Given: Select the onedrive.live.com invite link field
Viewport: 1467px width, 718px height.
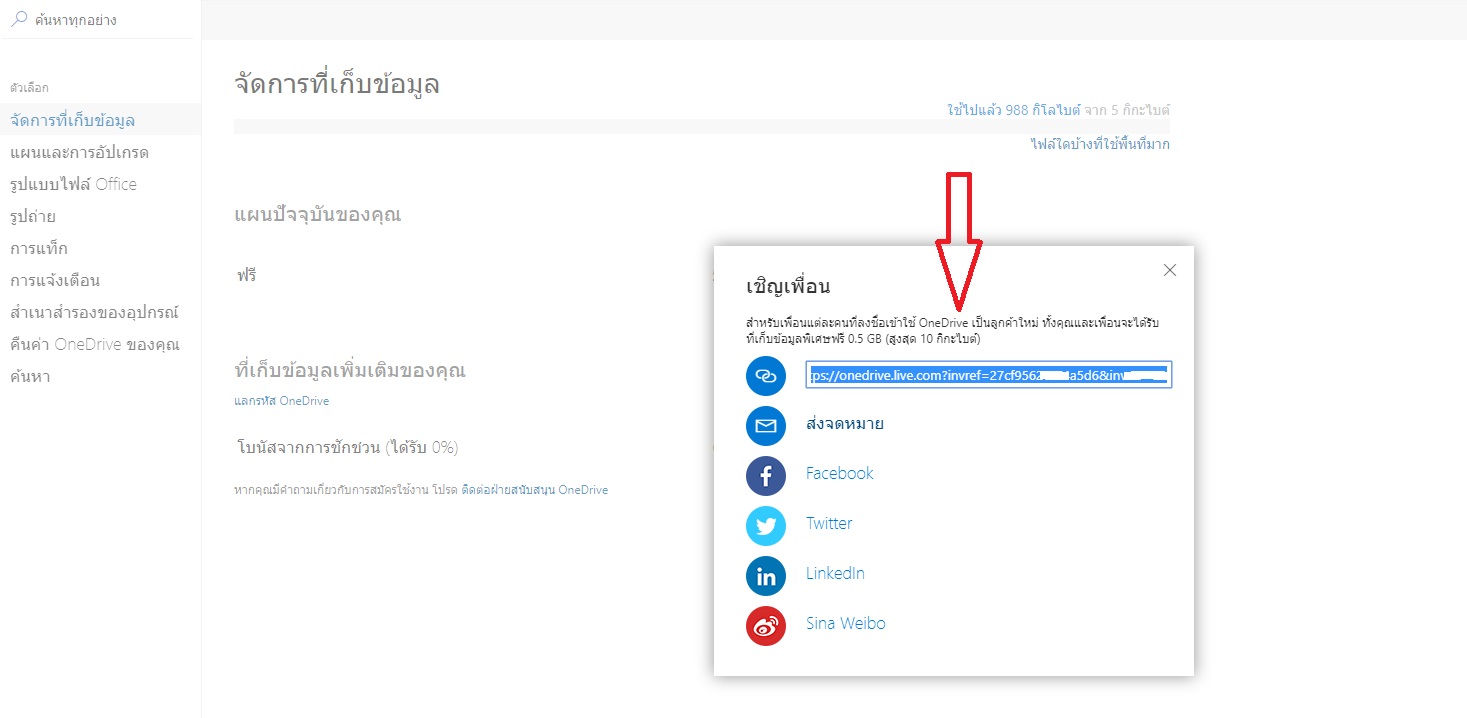Looking at the screenshot, I should point(988,375).
